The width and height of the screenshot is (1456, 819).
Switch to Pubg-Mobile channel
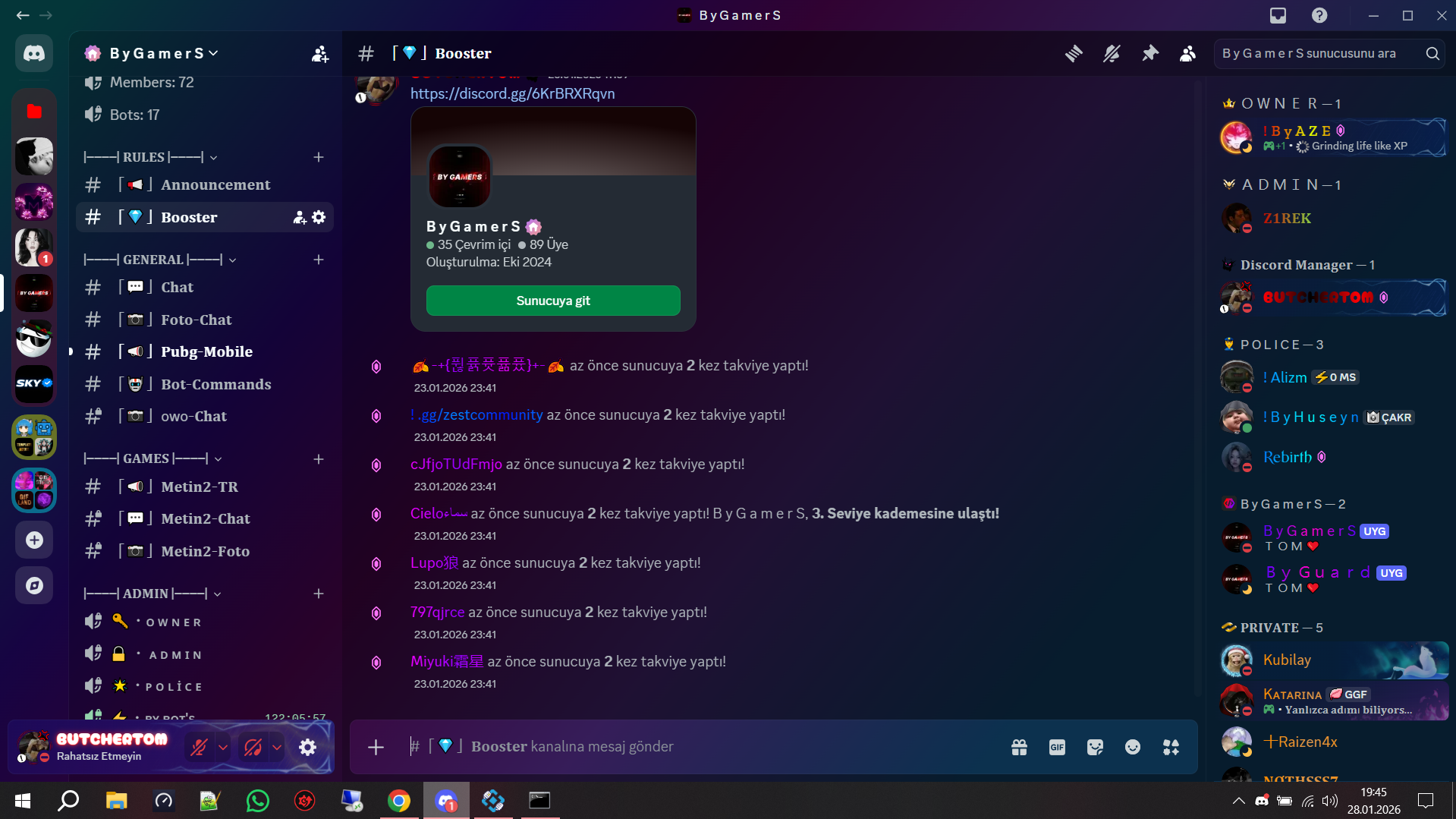(205, 351)
